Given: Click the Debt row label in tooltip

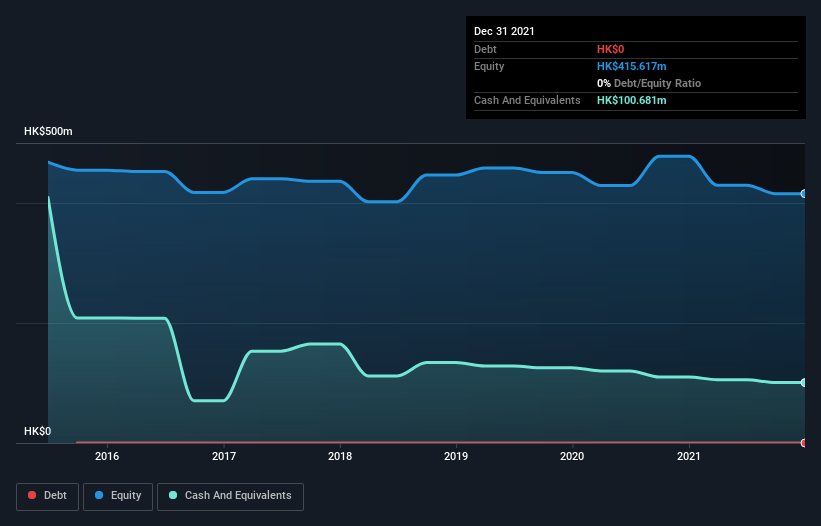Looking at the screenshot, I should [485, 49].
